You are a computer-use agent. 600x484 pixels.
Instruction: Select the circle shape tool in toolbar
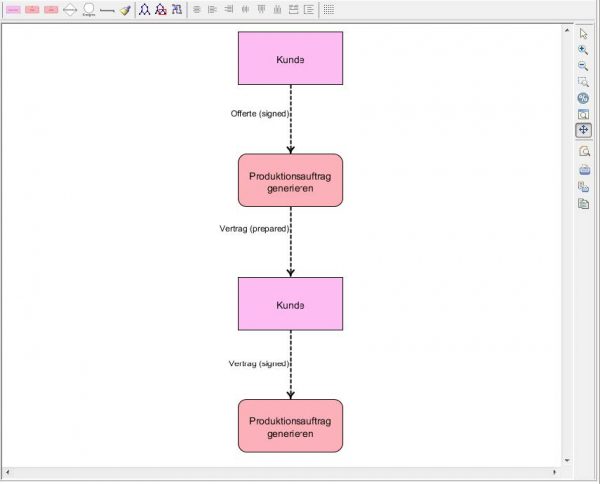[88, 9]
